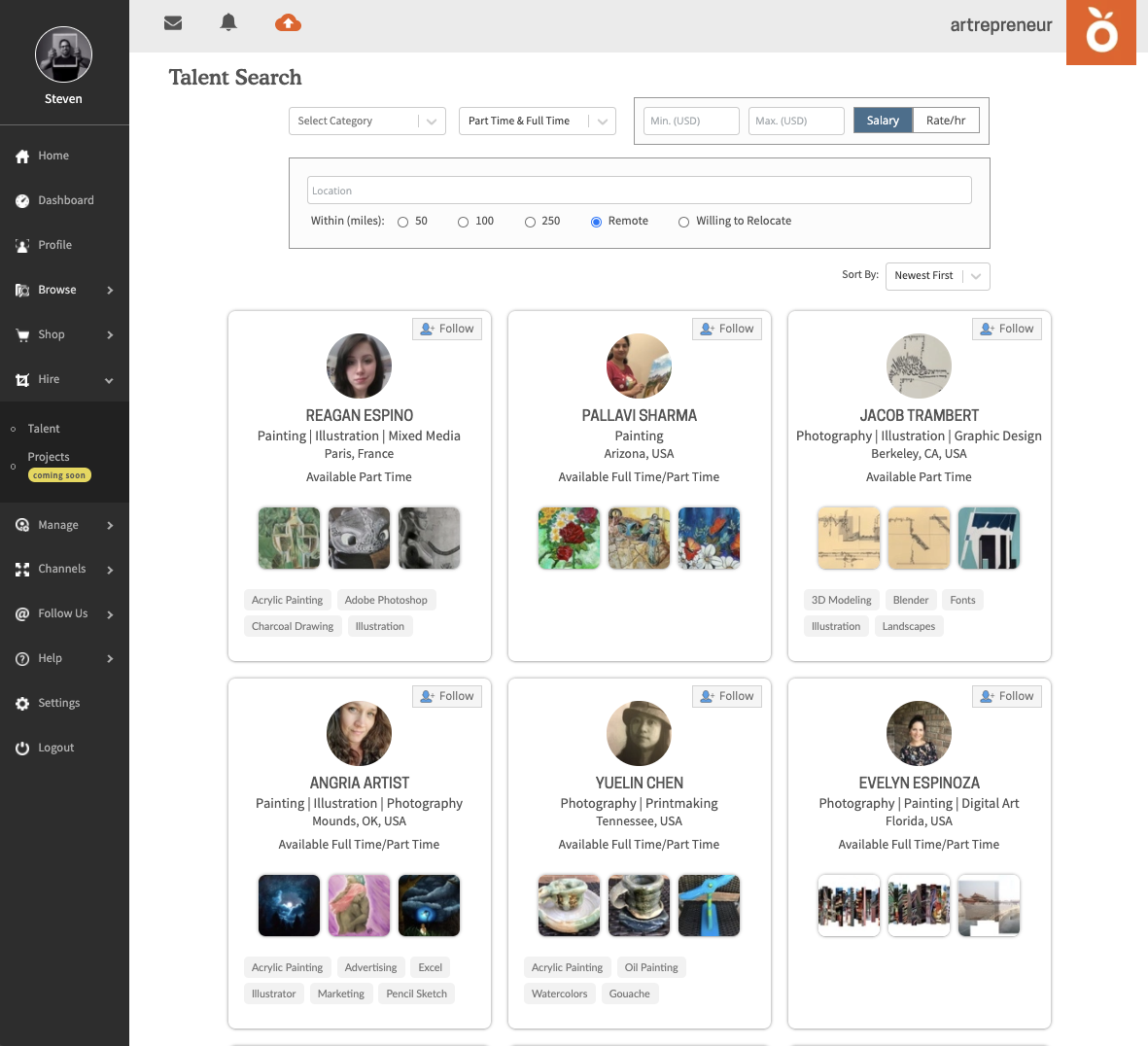Follow Evelyn Espinoza
1148x1046 pixels.
pyautogui.click(x=1007, y=696)
